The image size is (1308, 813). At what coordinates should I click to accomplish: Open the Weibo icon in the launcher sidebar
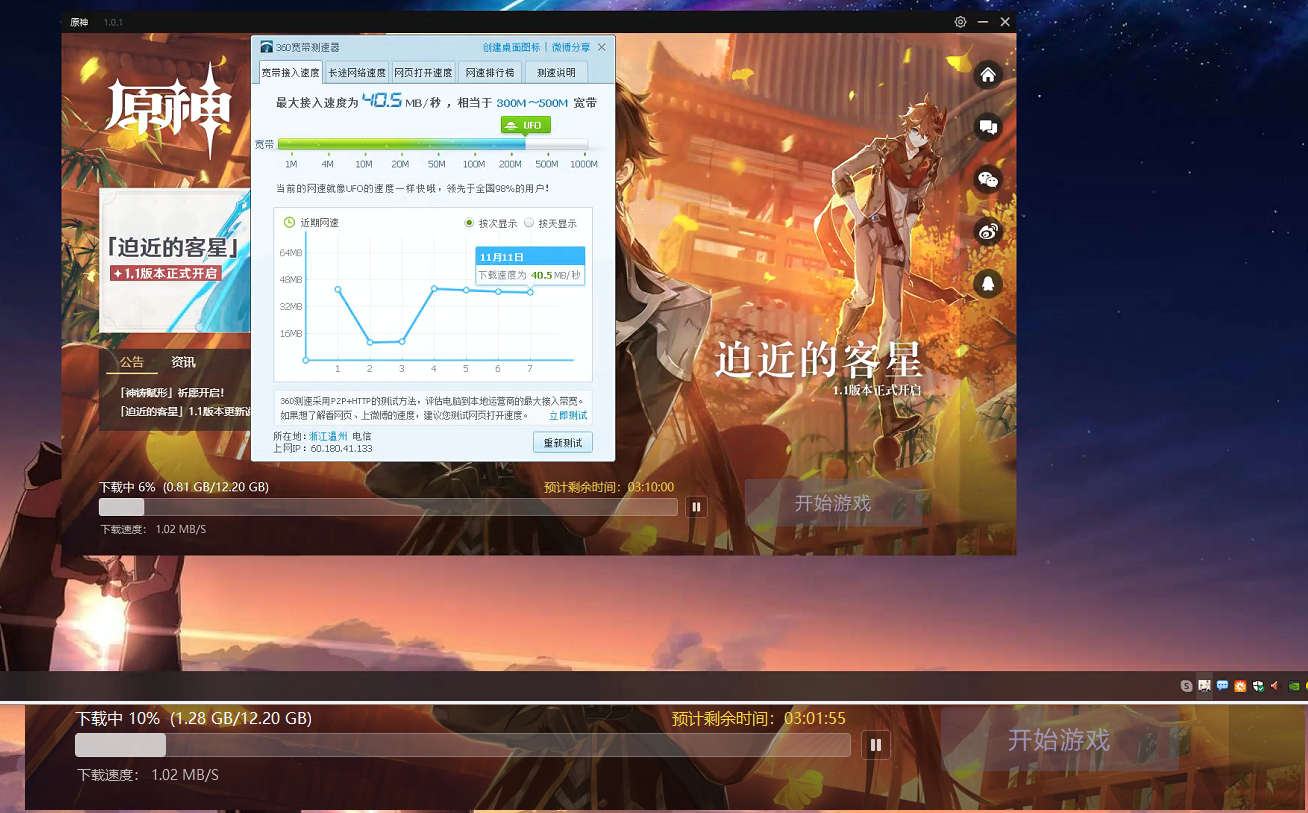988,232
